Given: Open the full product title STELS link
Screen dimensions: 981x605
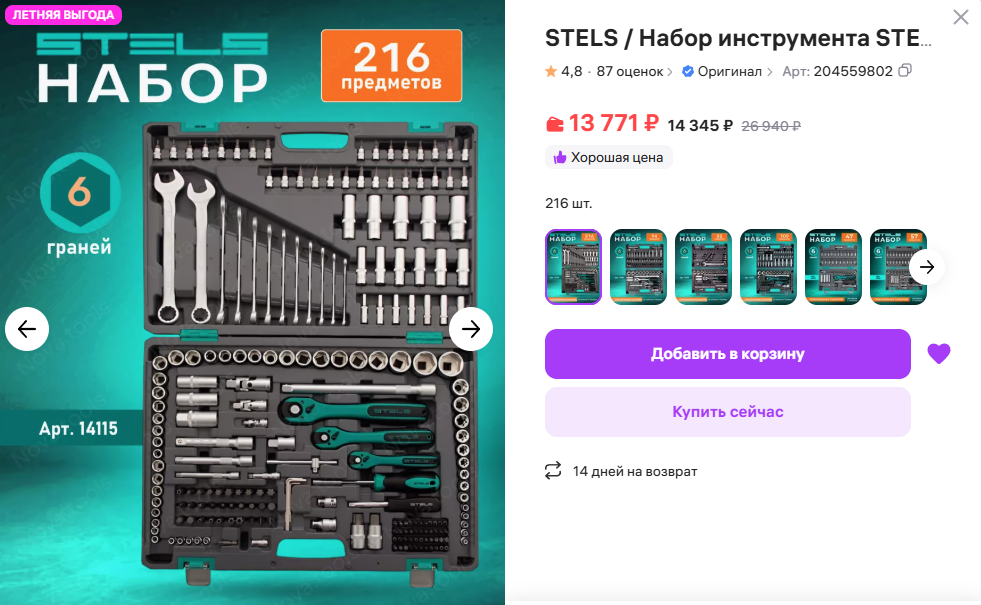Looking at the screenshot, I should [738, 38].
